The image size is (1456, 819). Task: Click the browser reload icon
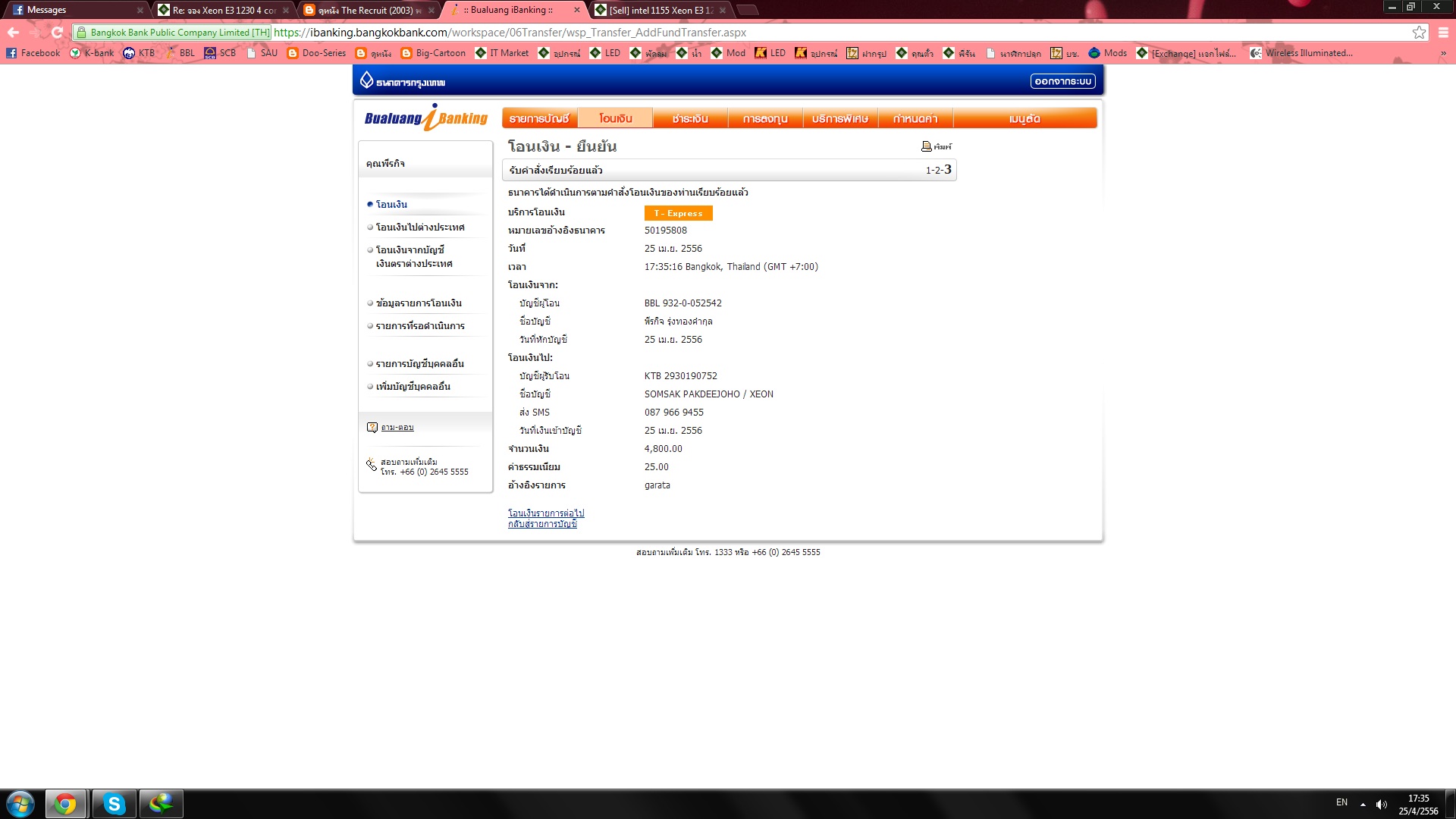pos(57,33)
